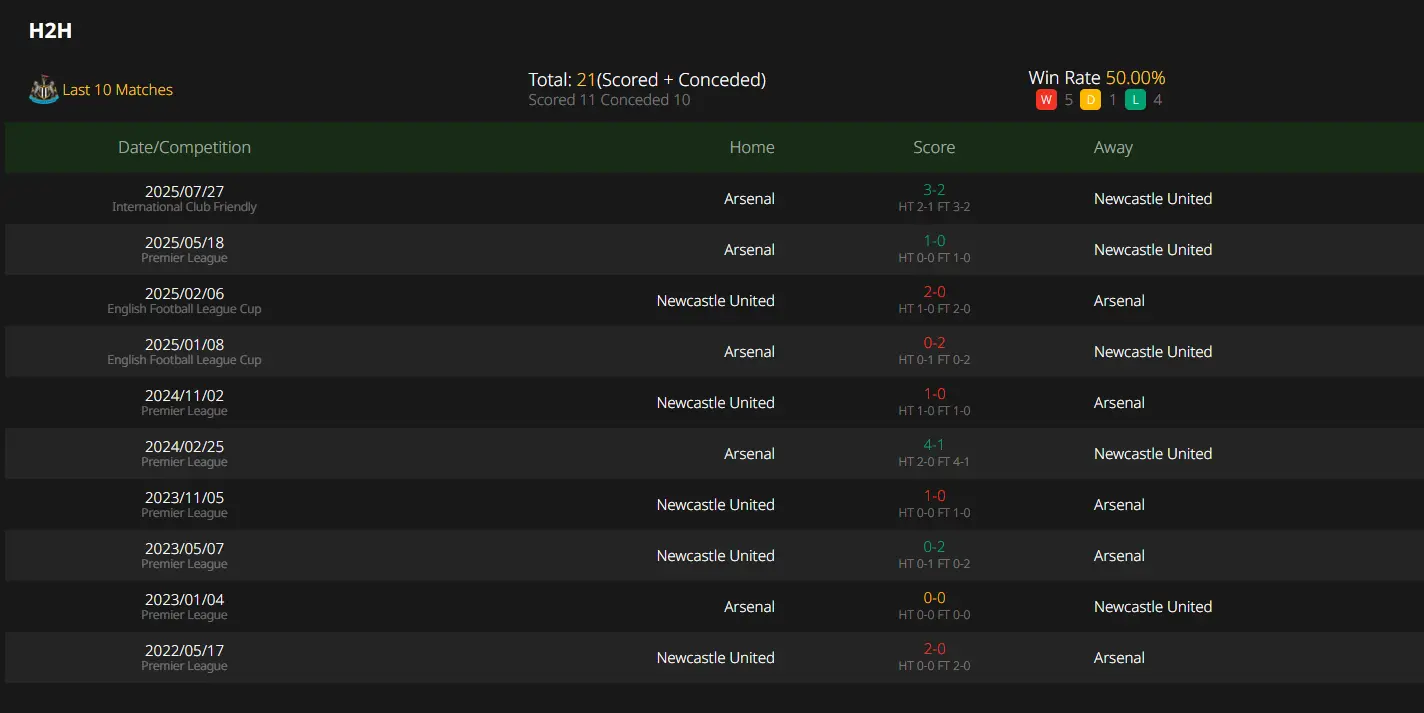Select the 2025/01/08 match date
Image resolution: width=1424 pixels, height=713 pixels.
tap(184, 345)
